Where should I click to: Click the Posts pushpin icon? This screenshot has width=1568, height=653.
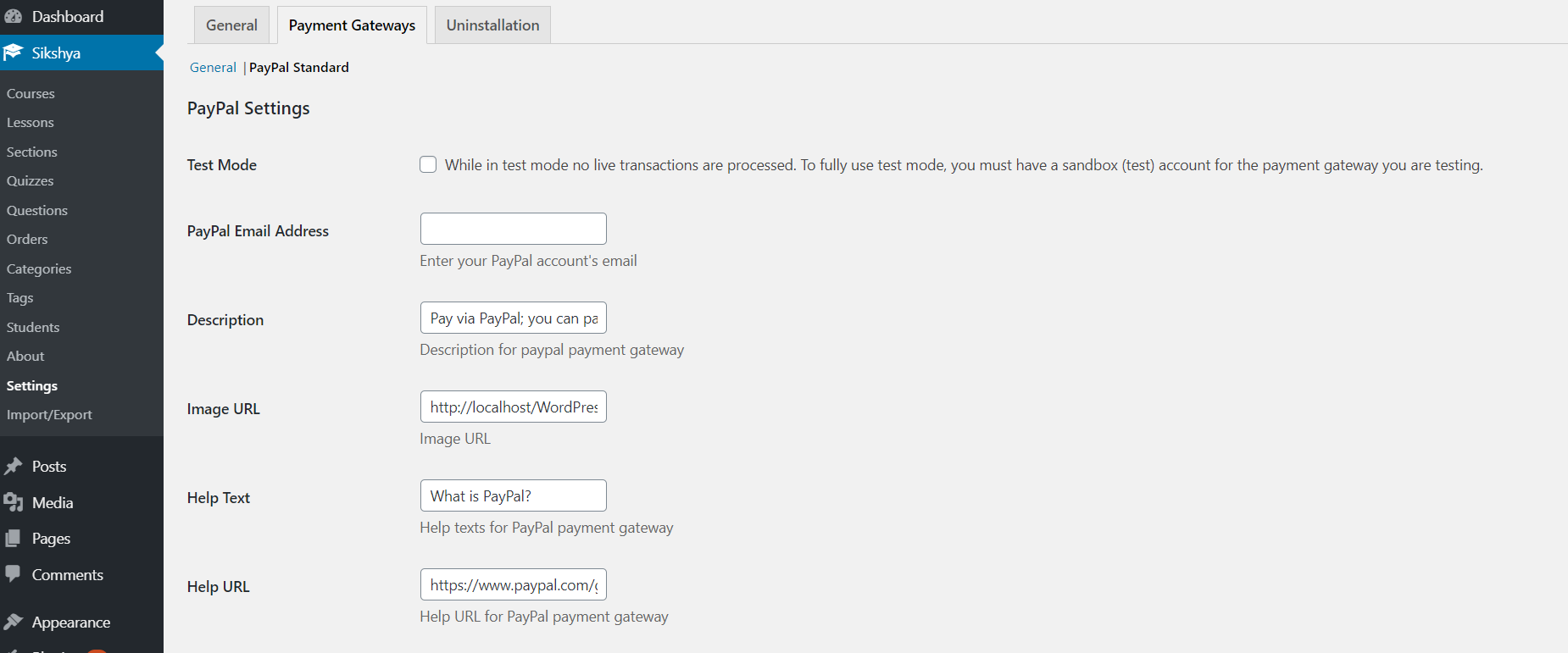13,466
